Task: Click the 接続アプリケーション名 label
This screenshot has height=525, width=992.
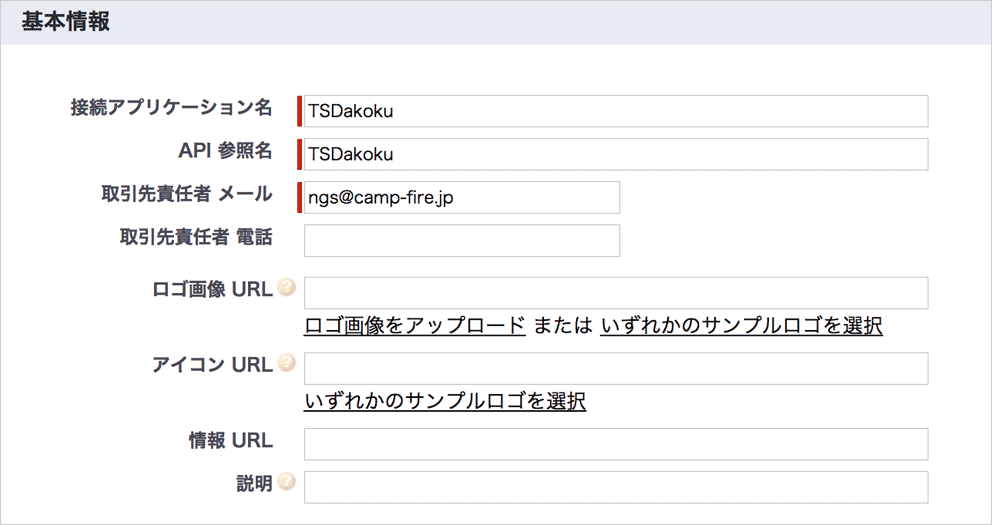Action: 171,107
